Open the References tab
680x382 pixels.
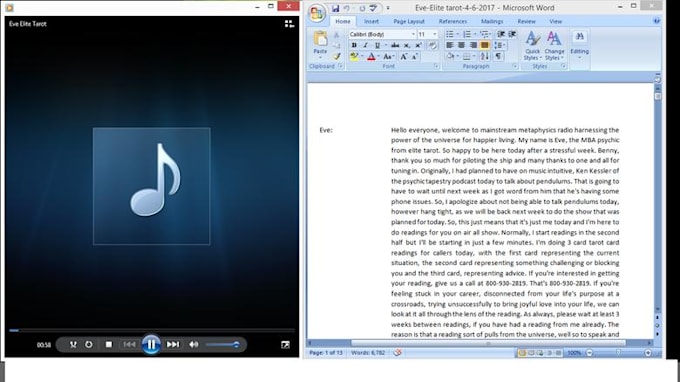click(x=453, y=21)
